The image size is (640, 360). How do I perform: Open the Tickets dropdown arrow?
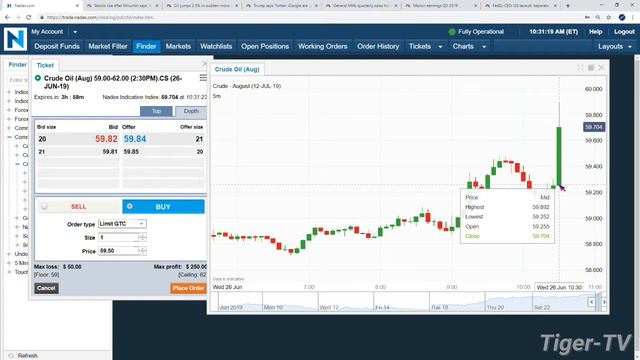pyautogui.click(x=440, y=47)
